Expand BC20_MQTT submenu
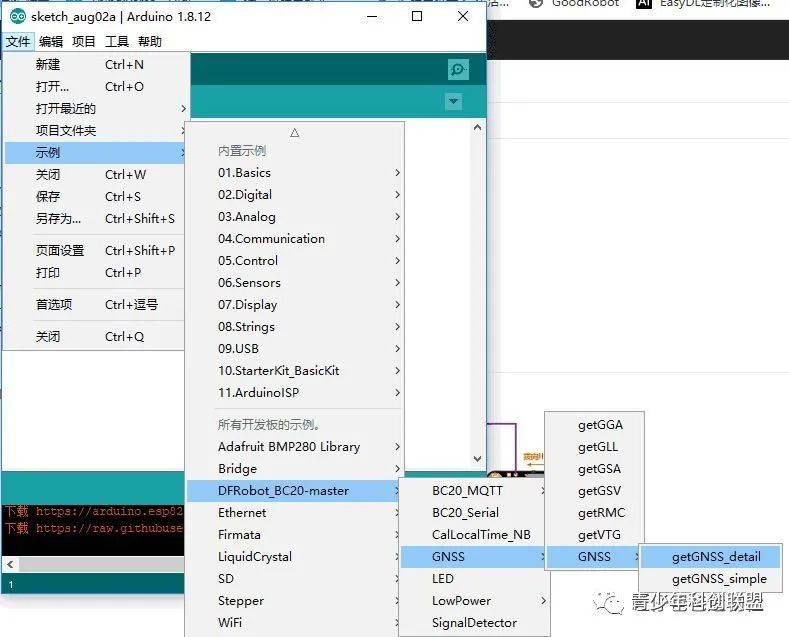Image resolution: width=789 pixels, height=637 pixels. [x=475, y=491]
